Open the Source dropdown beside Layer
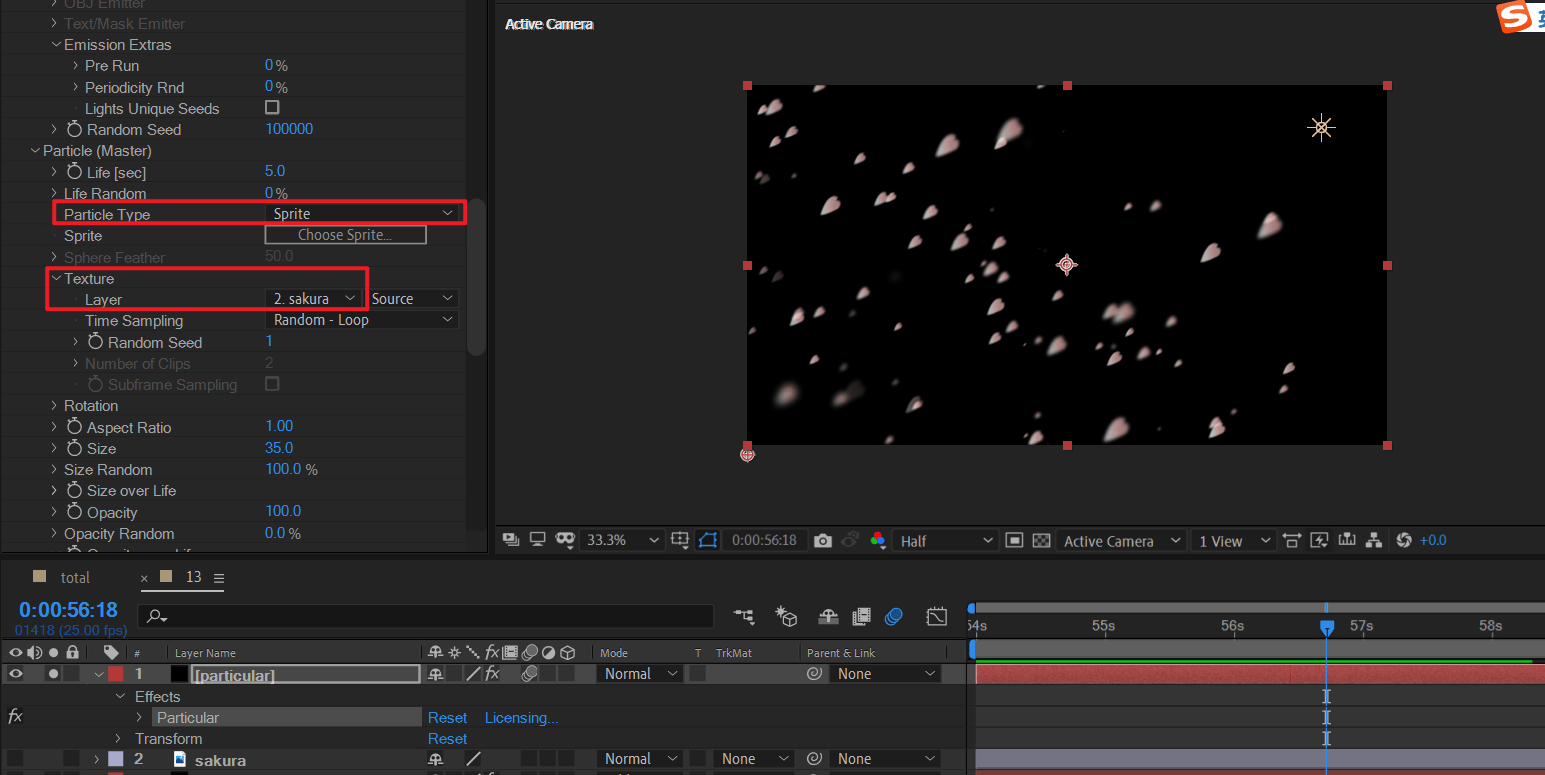The width and height of the screenshot is (1545, 775). pyautogui.click(x=413, y=298)
